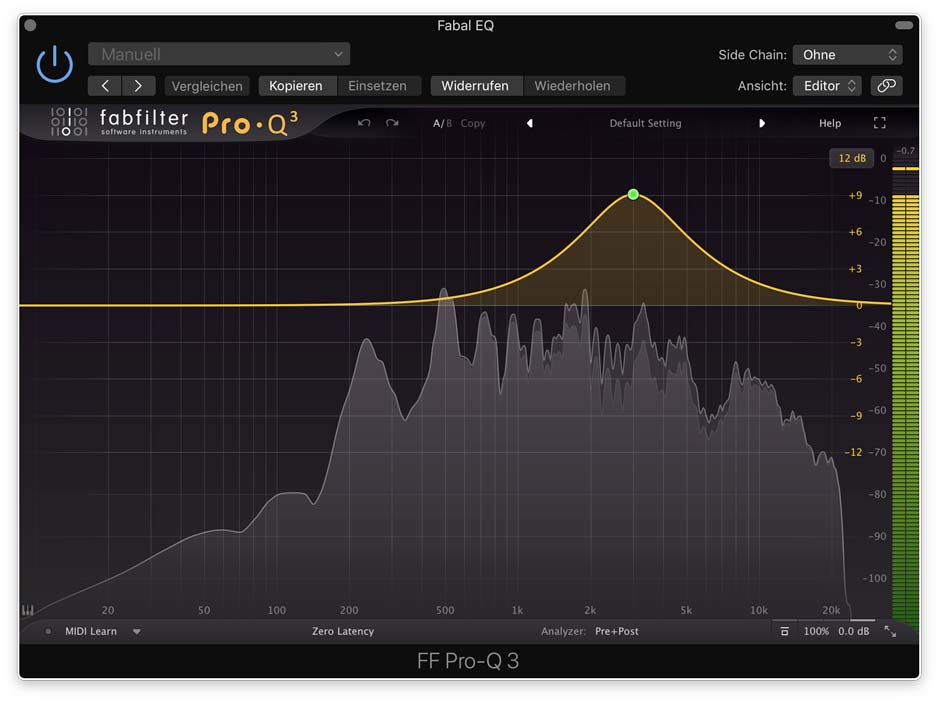Click the window close dot
The width and height of the screenshot is (938, 701).
tap(31, 25)
